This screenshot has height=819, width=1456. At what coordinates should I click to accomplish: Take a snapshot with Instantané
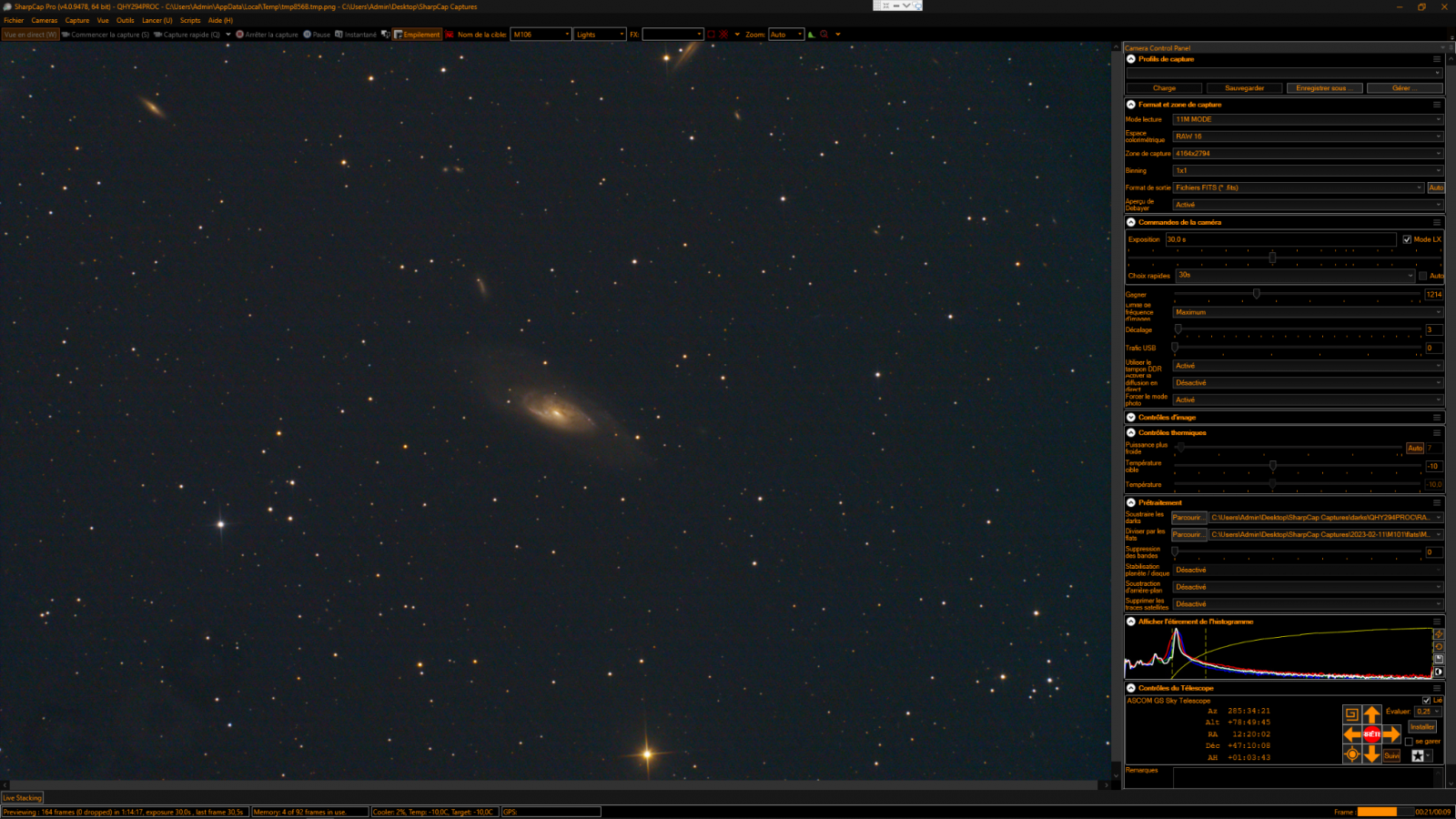[x=356, y=35]
